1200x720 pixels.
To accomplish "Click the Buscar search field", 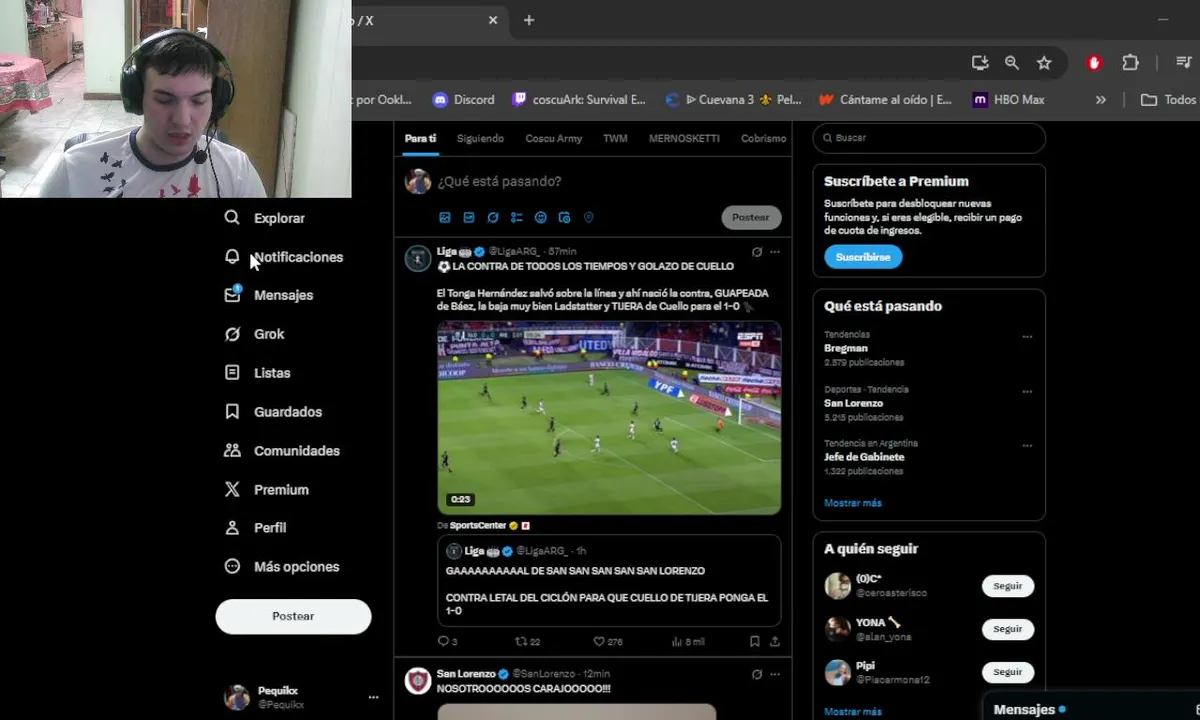I will pyautogui.click(x=929, y=138).
